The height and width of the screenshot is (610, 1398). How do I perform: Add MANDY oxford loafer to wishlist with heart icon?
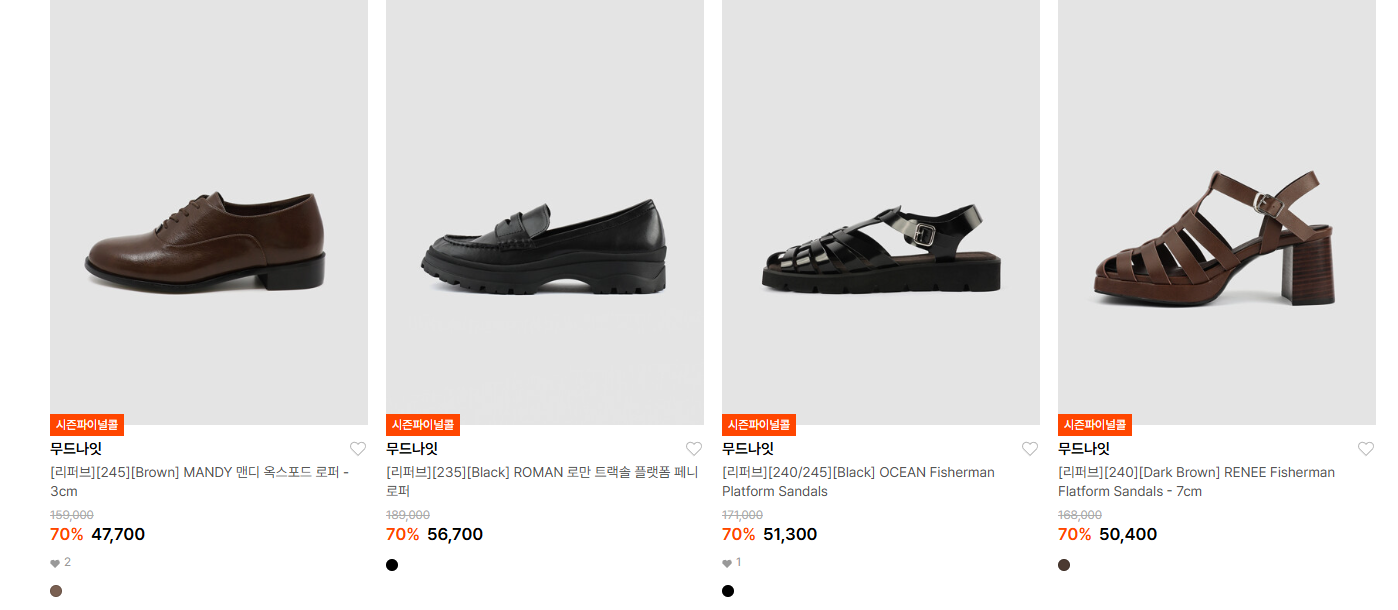click(358, 449)
